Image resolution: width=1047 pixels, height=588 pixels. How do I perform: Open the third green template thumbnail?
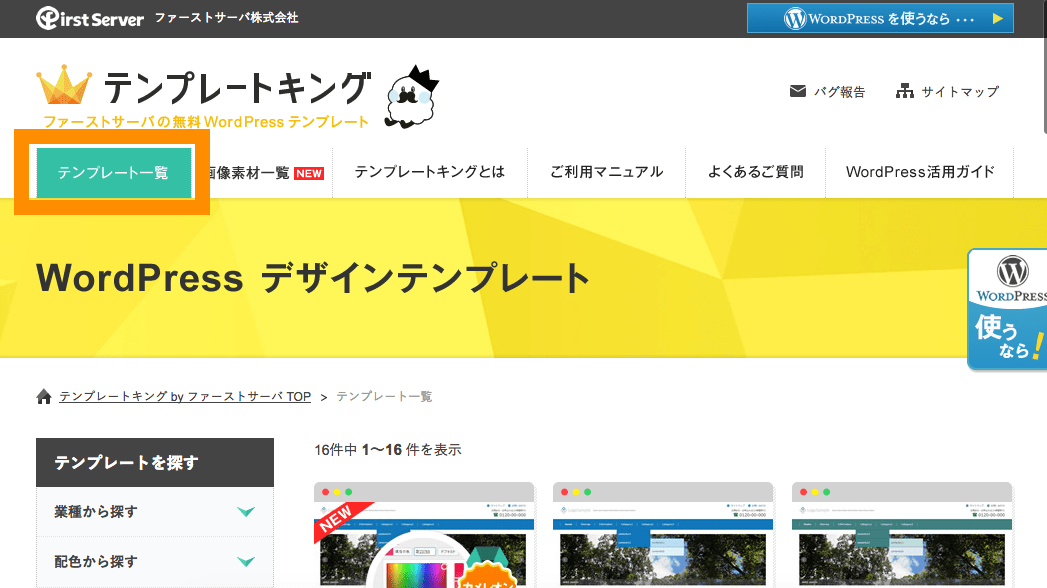coord(902,535)
